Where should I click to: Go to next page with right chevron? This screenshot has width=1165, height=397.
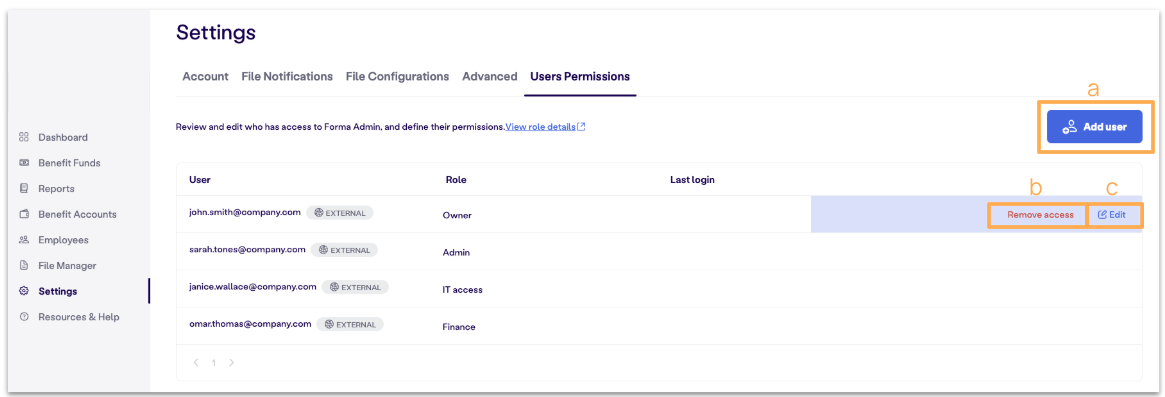tap(232, 363)
